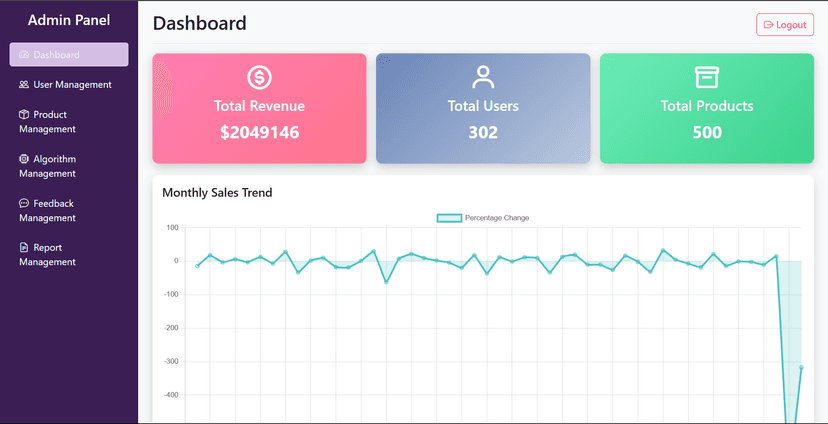Click the Feedback Management chat bubble icon

pos(24,203)
